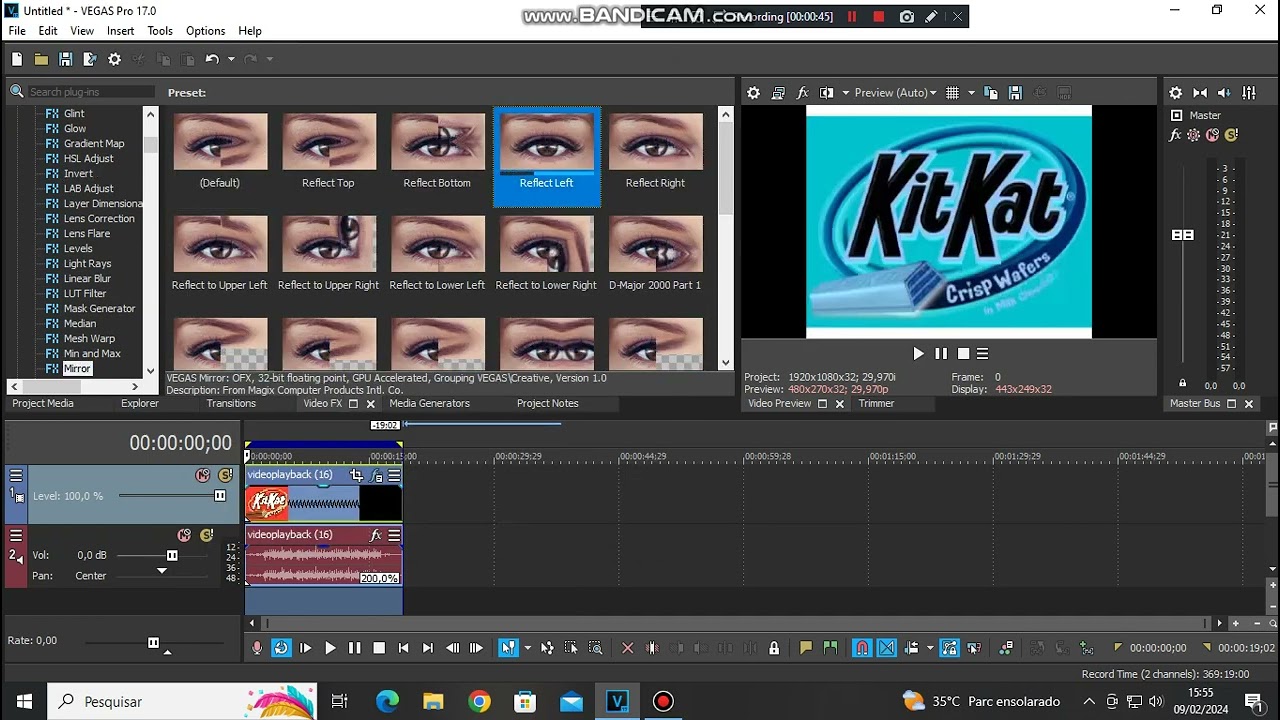
Task: Toggle Master Bus mute button
Action: [x=1212, y=135]
